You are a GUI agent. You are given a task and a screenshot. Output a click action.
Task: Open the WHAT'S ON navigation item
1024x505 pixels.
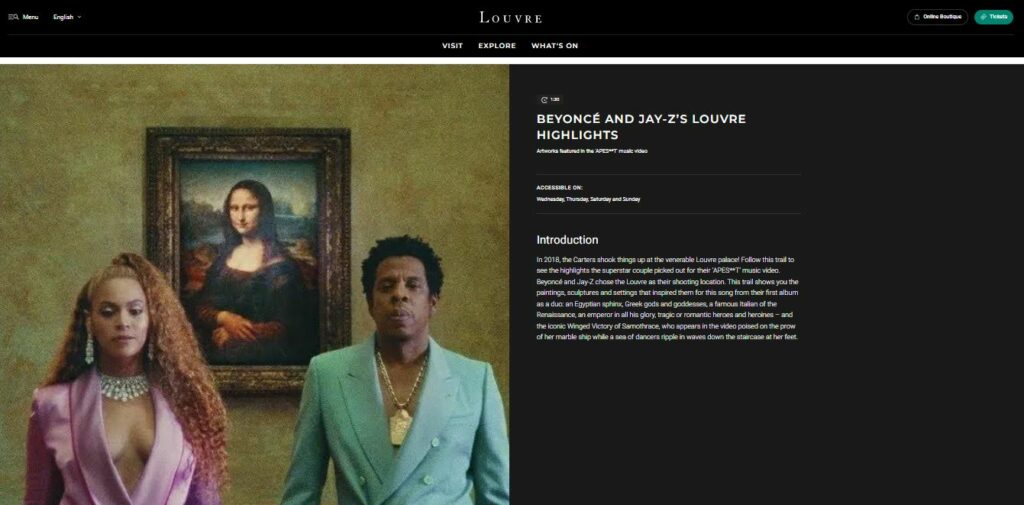tap(554, 46)
